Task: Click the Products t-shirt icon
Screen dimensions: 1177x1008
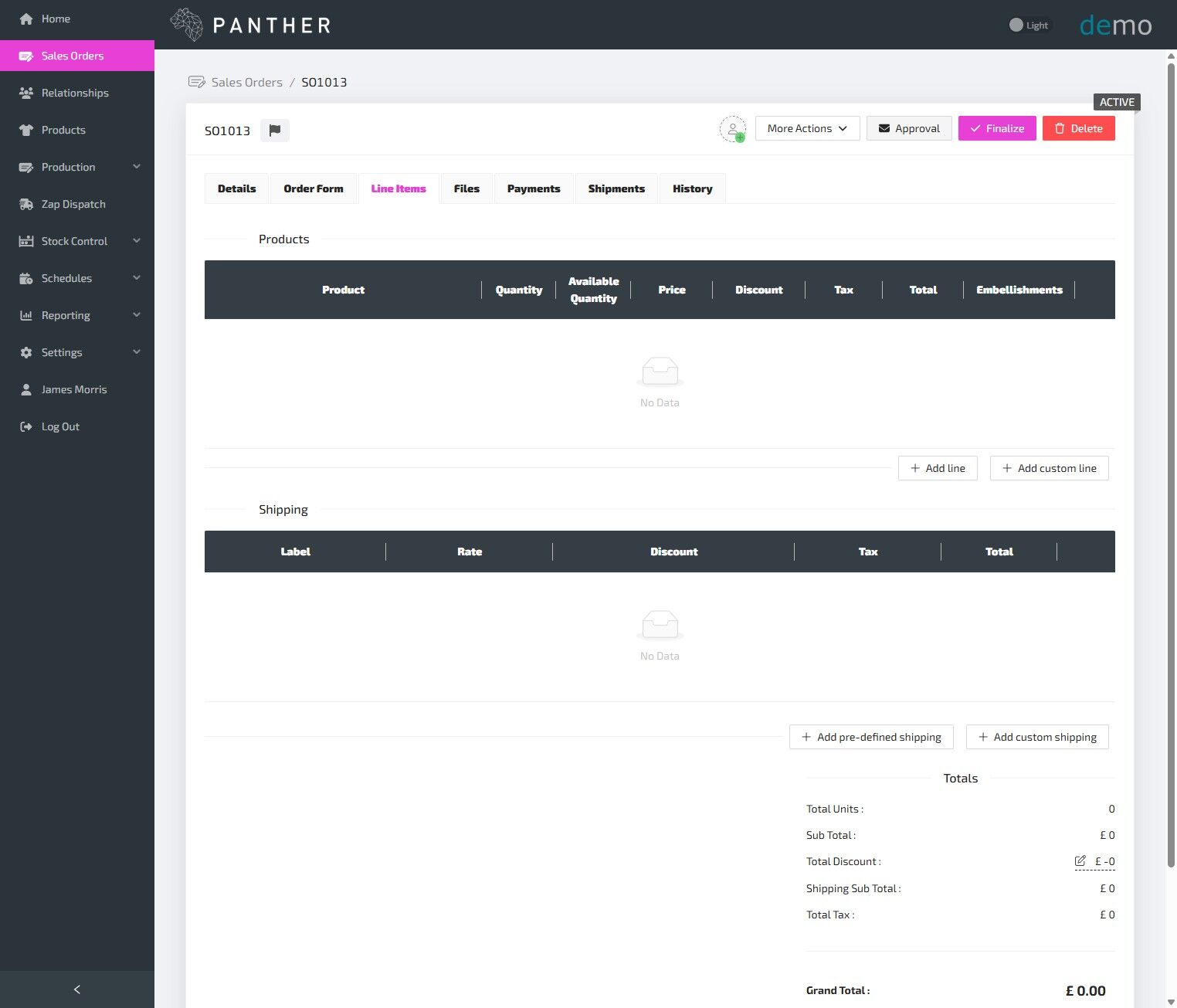Action: pos(26,130)
